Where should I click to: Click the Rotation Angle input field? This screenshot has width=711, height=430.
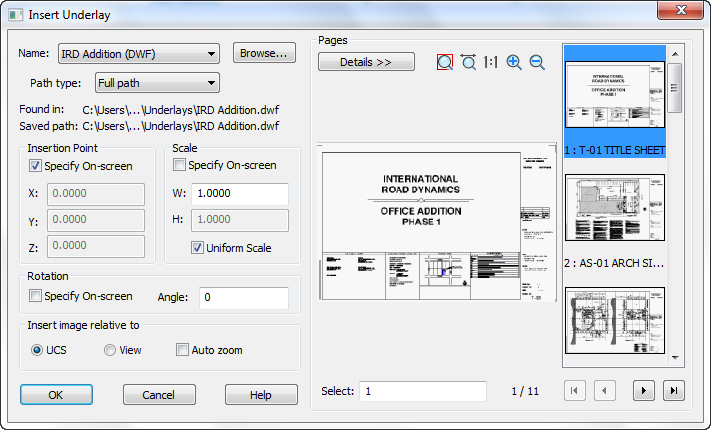tap(244, 298)
